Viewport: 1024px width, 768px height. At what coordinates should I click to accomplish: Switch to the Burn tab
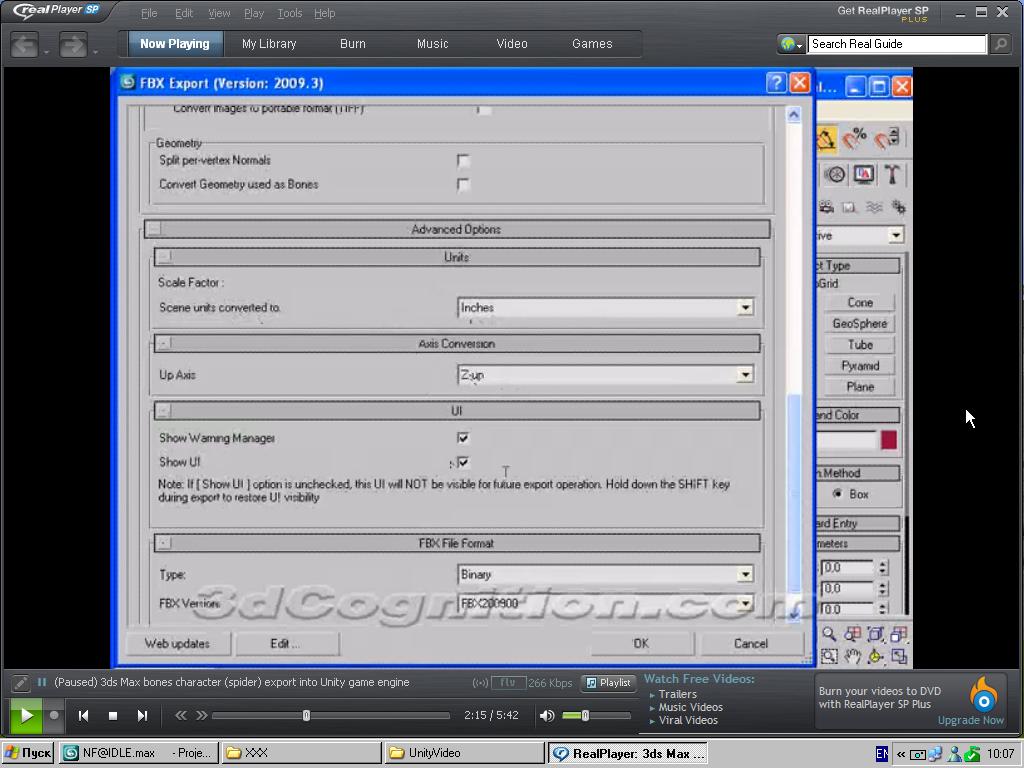click(353, 44)
